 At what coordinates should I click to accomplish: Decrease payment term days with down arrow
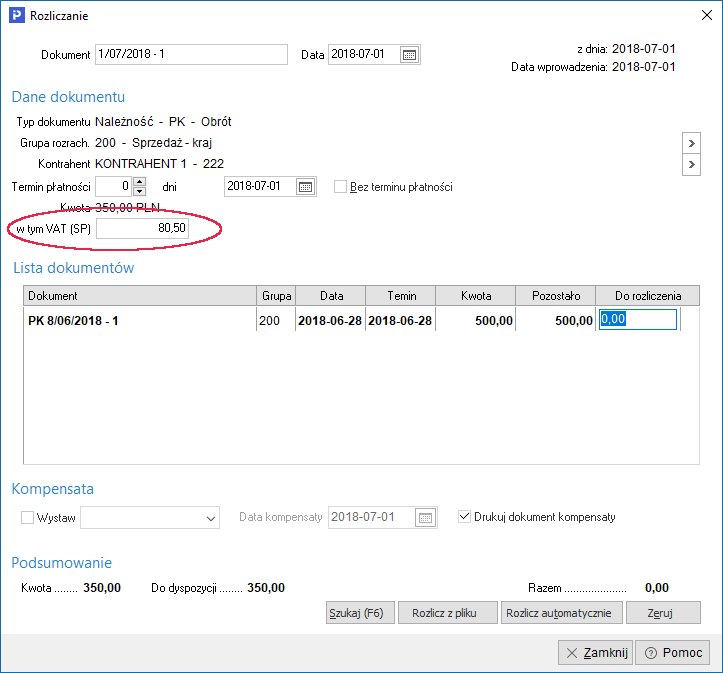click(140, 191)
